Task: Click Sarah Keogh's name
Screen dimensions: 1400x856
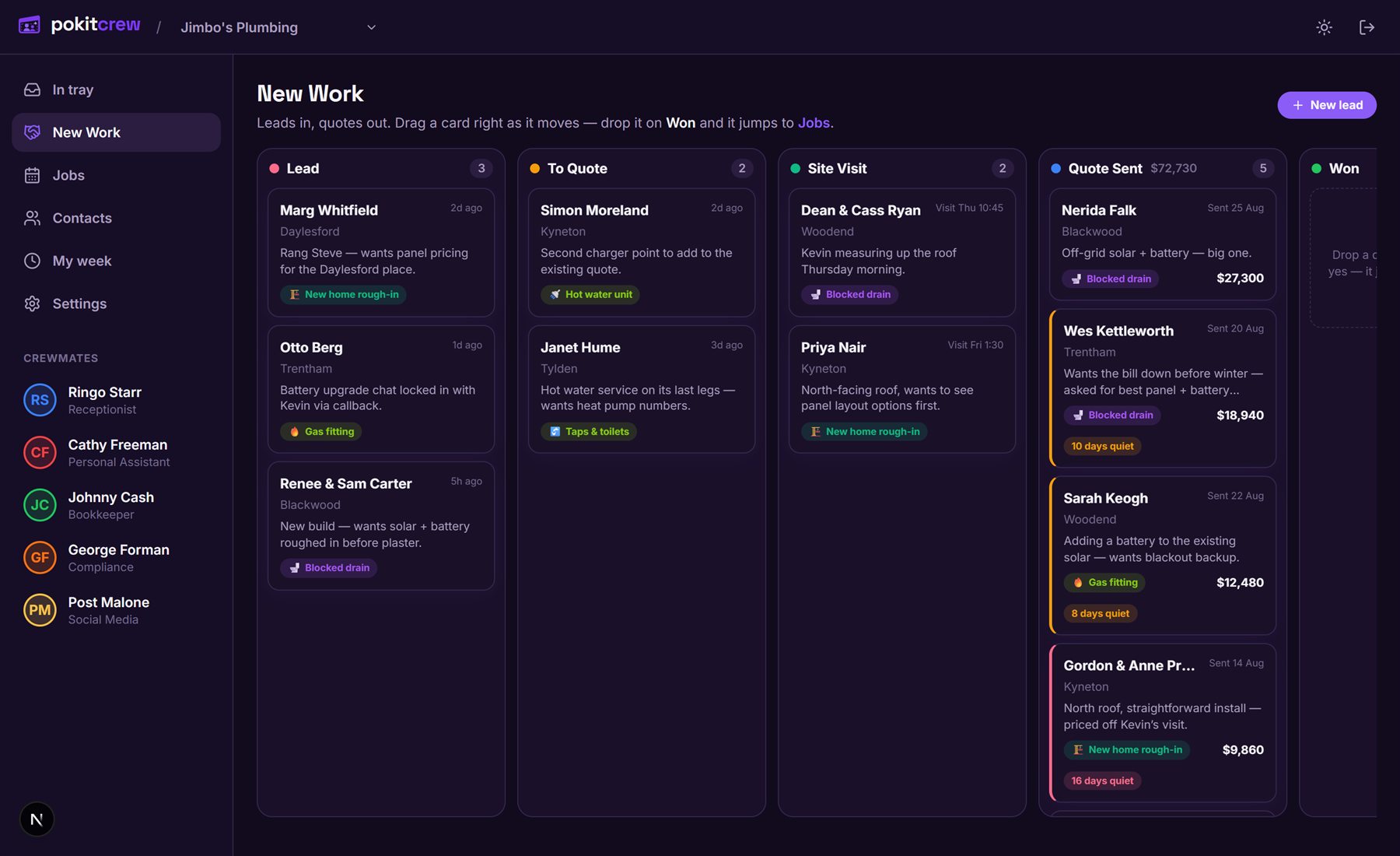Action: tap(1105, 498)
